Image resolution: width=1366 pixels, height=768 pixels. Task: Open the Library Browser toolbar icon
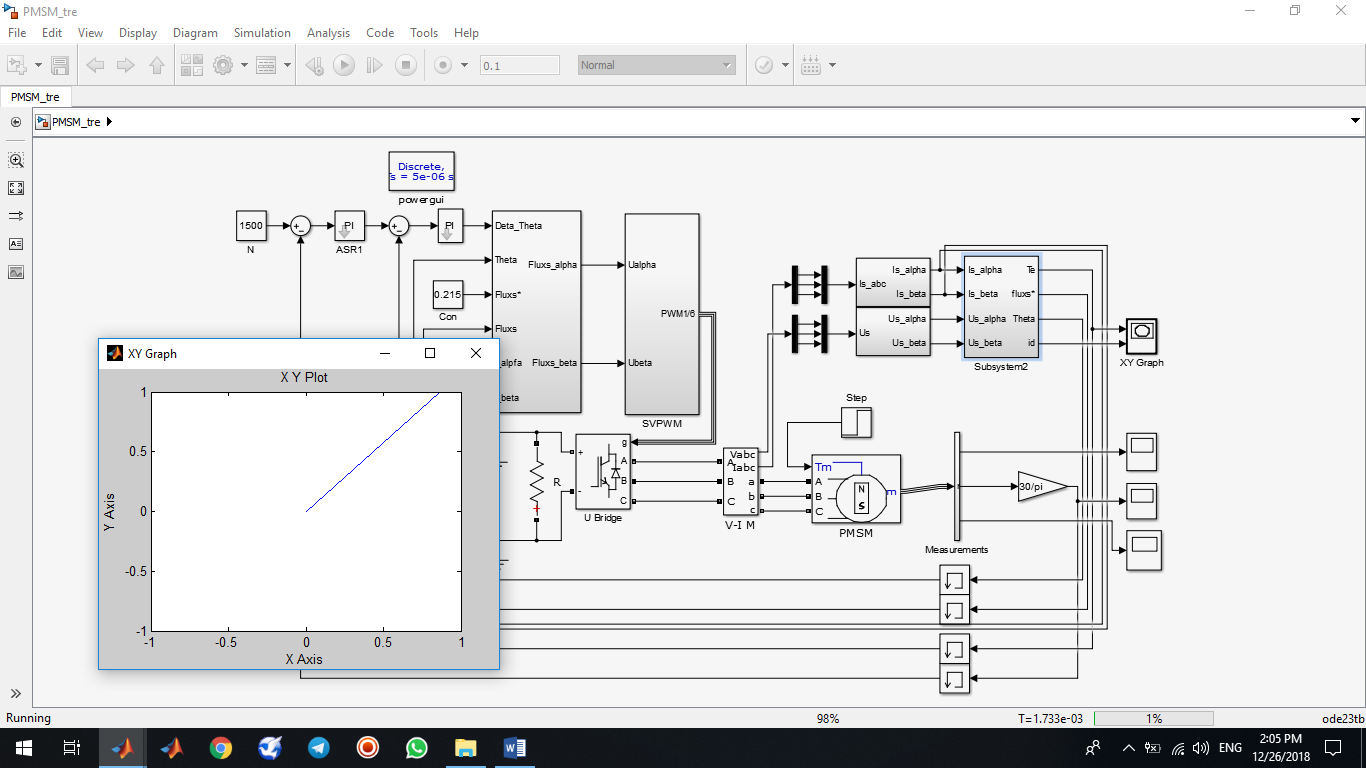click(x=191, y=65)
